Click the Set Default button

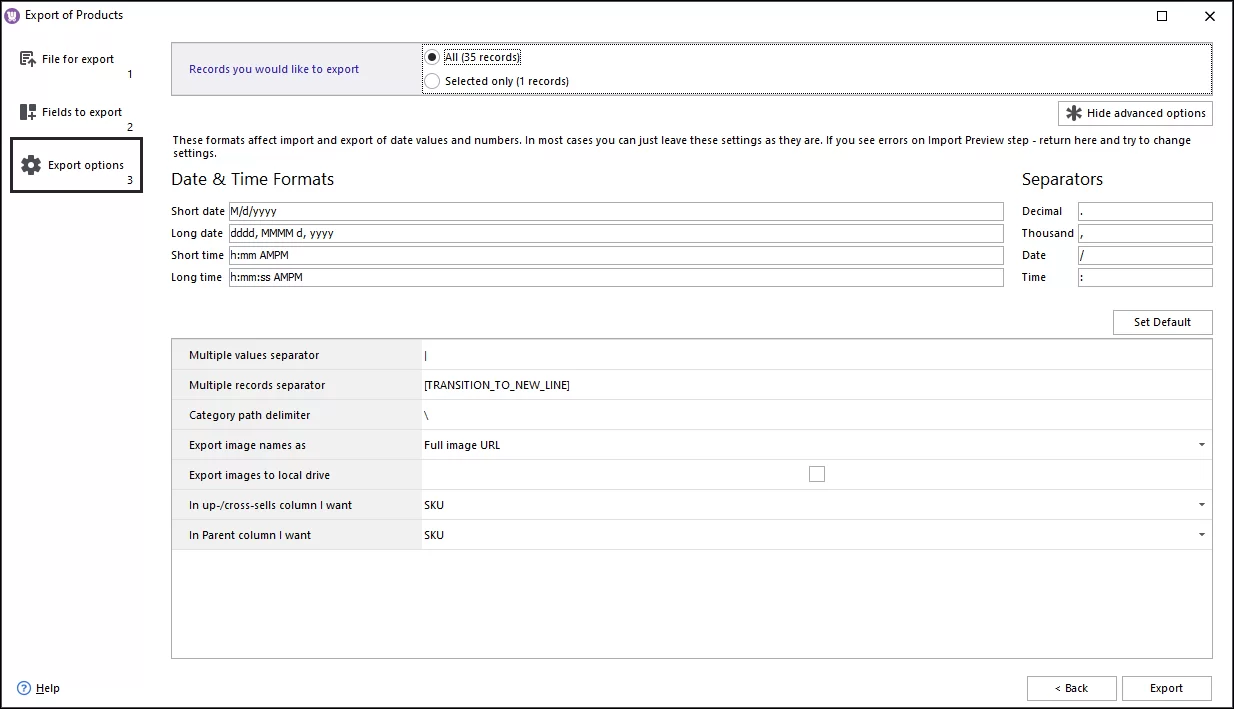pos(1162,322)
